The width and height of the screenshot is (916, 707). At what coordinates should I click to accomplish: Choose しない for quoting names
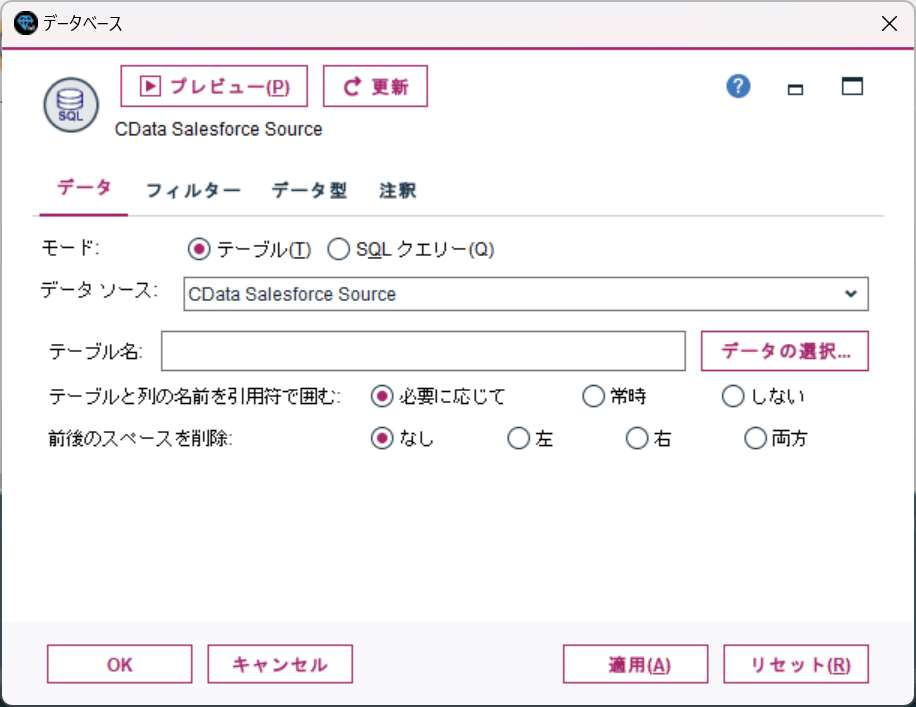[x=733, y=396]
